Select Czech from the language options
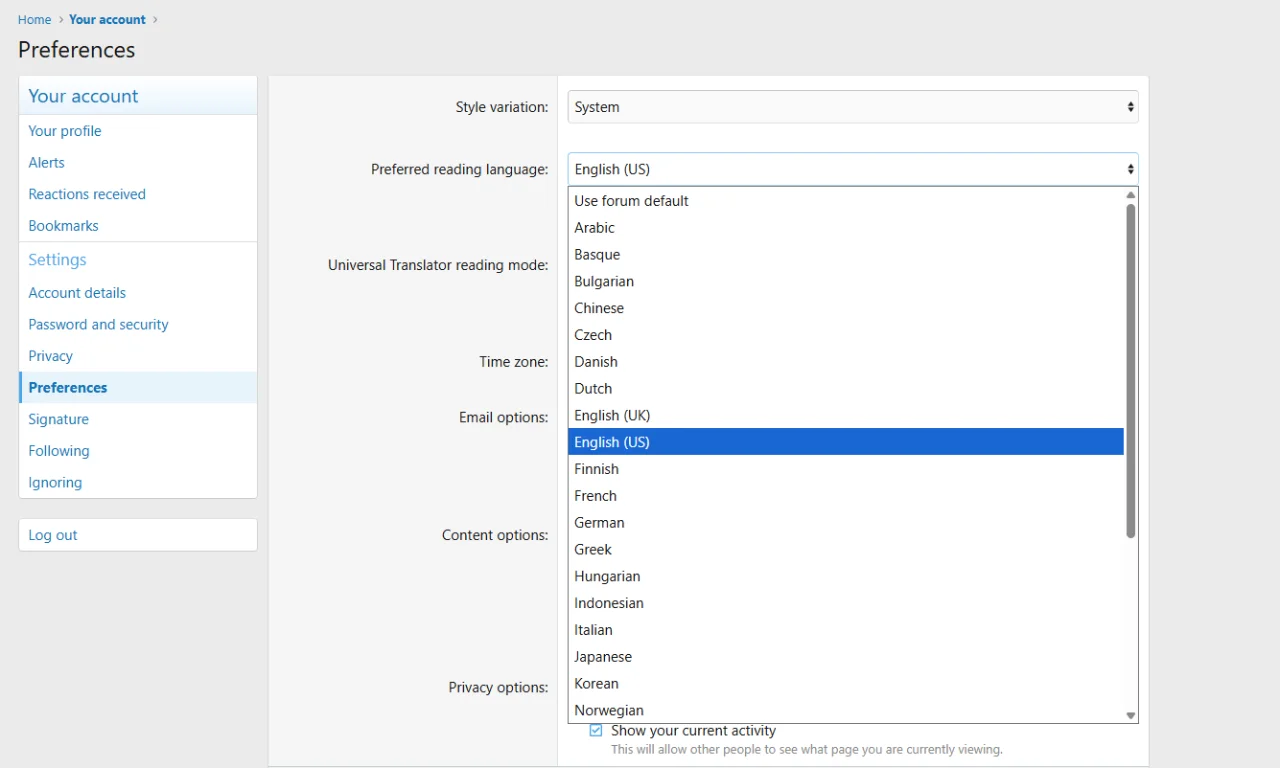This screenshot has height=768, width=1280. pos(846,335)
